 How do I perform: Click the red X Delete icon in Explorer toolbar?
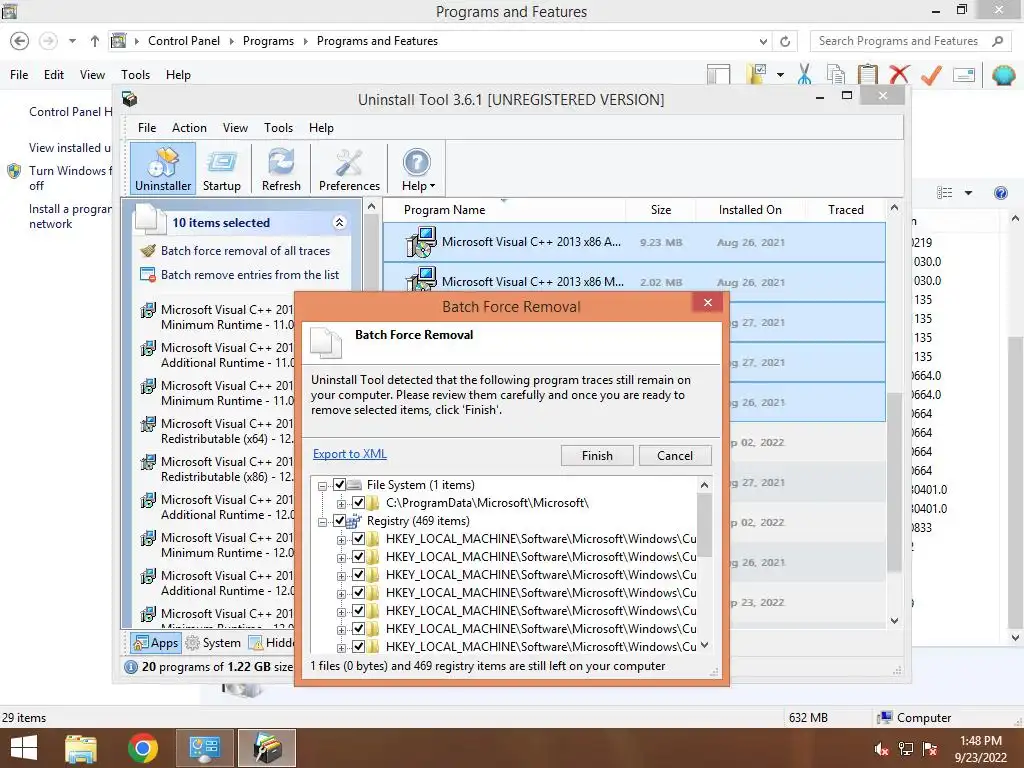point(899,74)
